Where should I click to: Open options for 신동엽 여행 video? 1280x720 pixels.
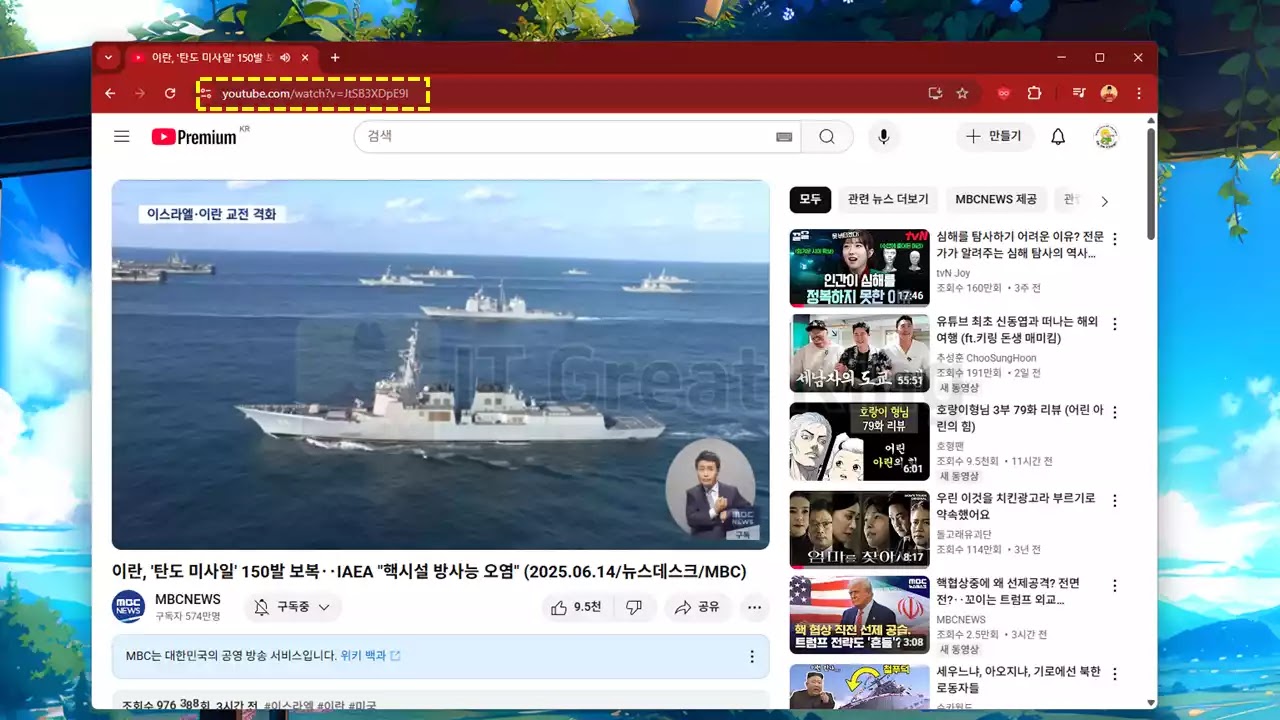(1115, 324)
